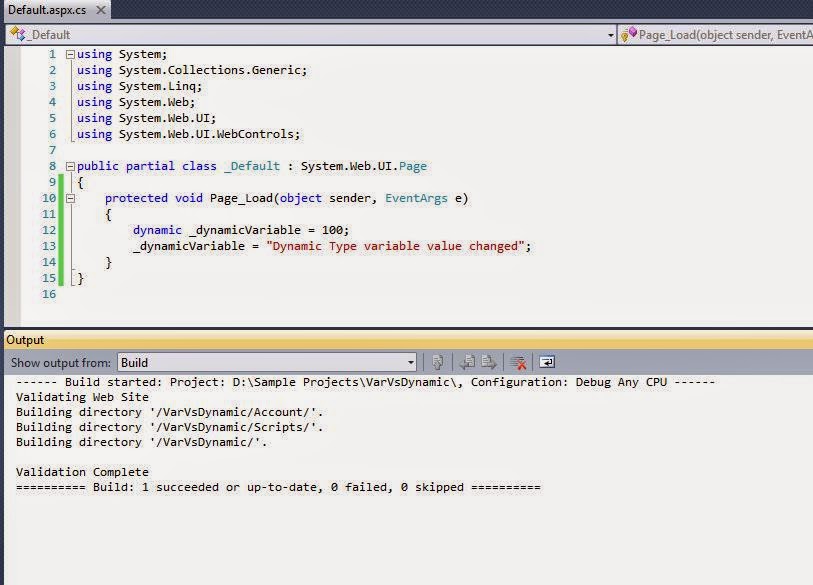The width and height of the screenshot is (813, 585).
Task: Click 'using System.Web.UI.WebControls;' line
Action: point(188,134)
